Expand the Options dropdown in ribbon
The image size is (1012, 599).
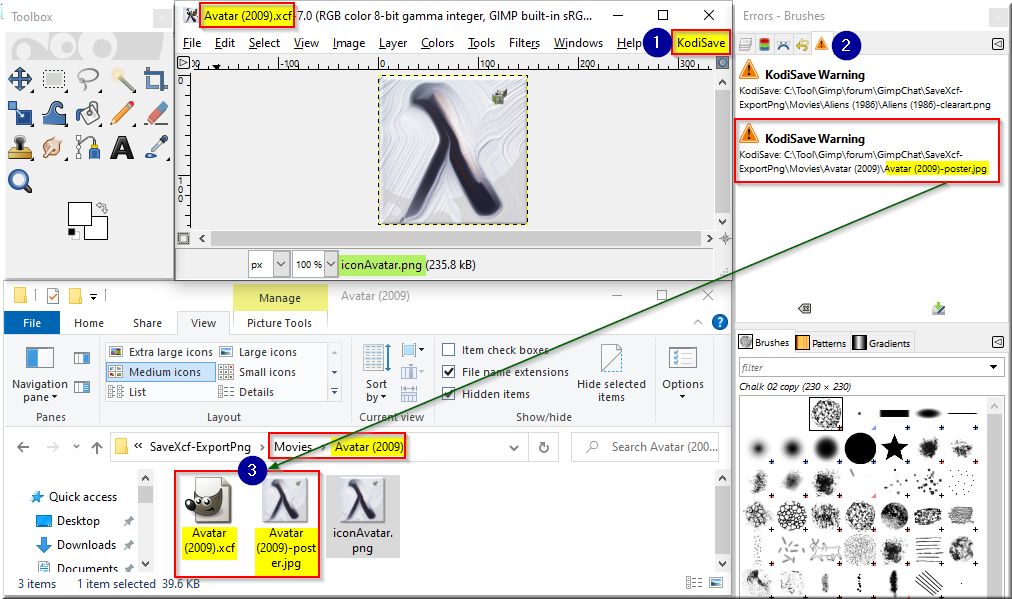[683, 372]
